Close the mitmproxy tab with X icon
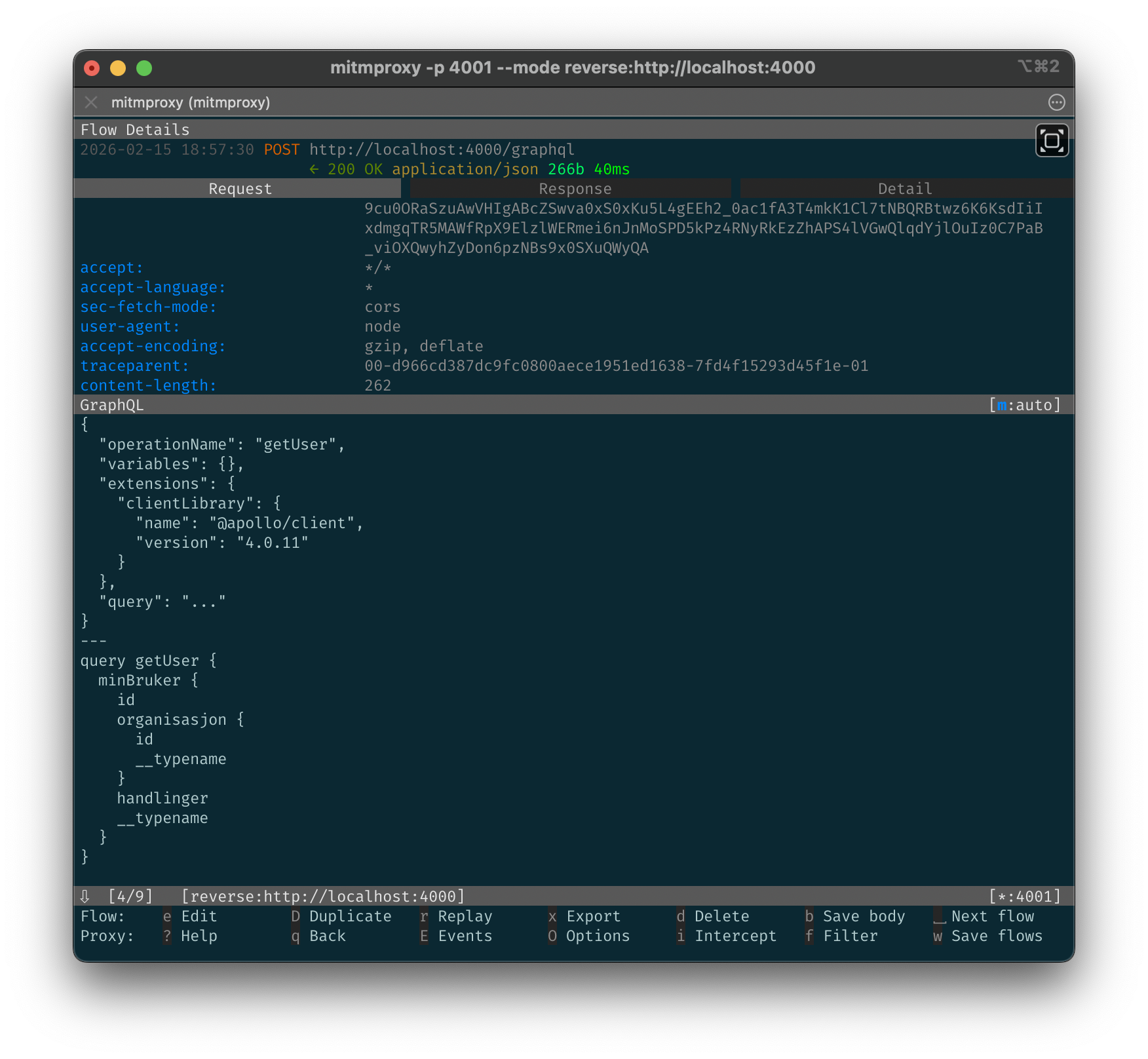The image size is (1148, 1059). click(91, 102)
